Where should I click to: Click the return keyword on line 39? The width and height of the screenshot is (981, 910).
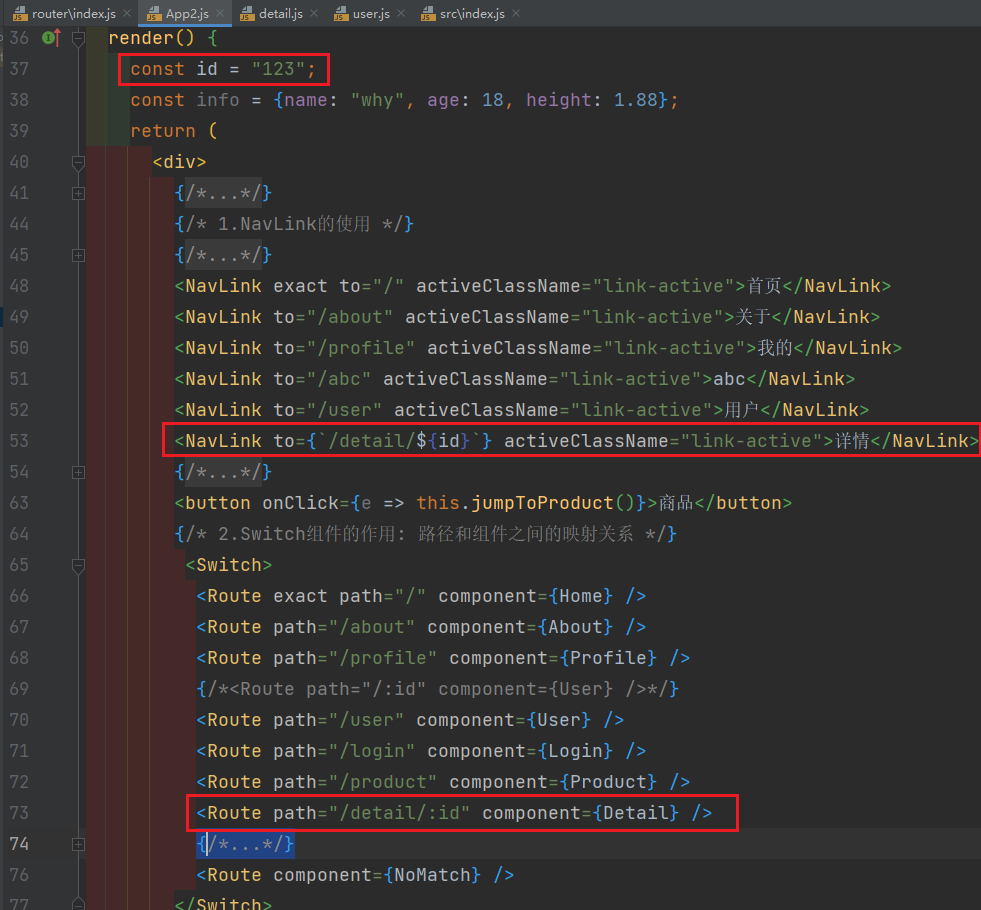pos(163,131)
